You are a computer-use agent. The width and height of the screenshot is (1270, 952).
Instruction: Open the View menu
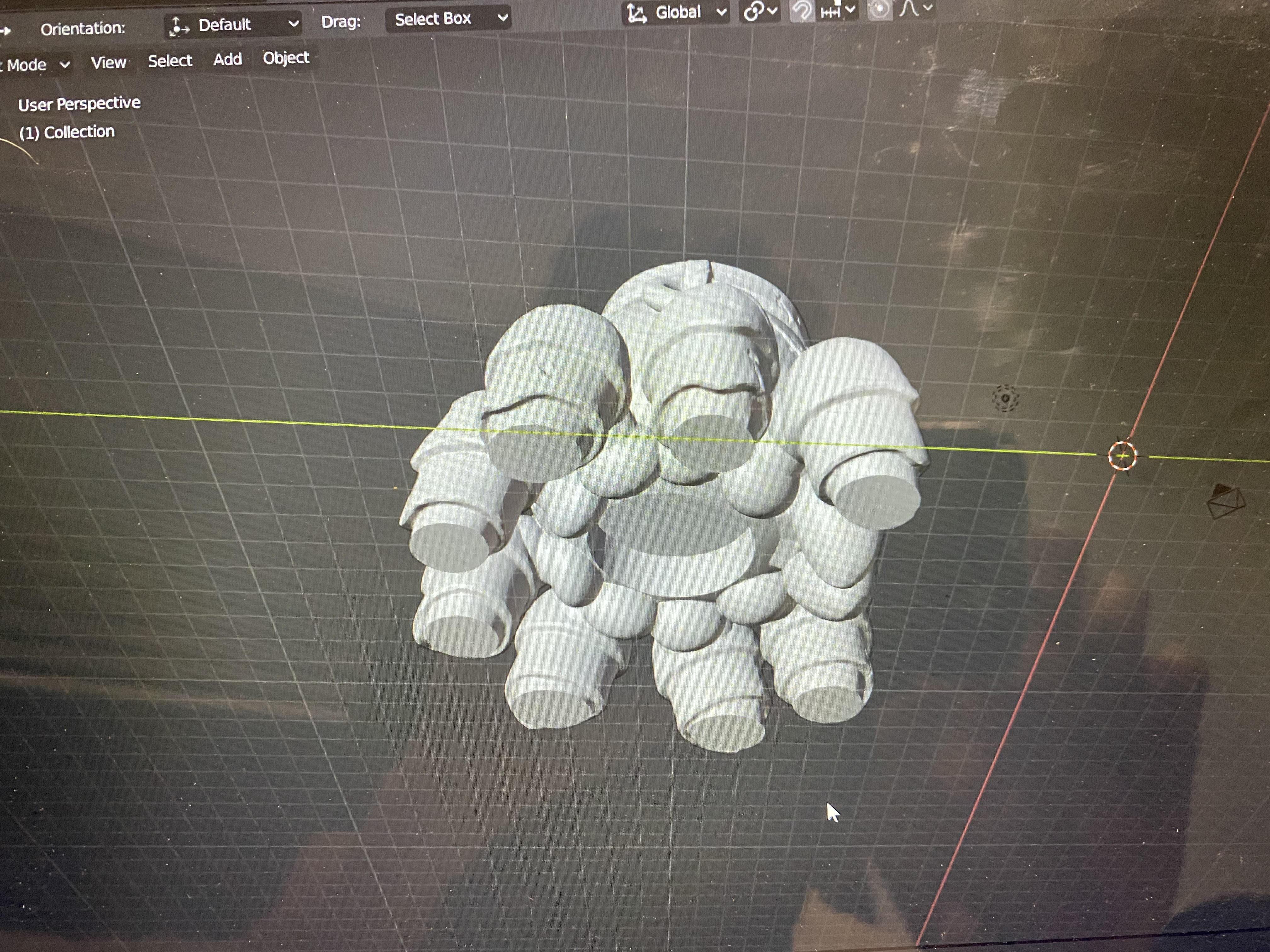click(x=109, y=63)
